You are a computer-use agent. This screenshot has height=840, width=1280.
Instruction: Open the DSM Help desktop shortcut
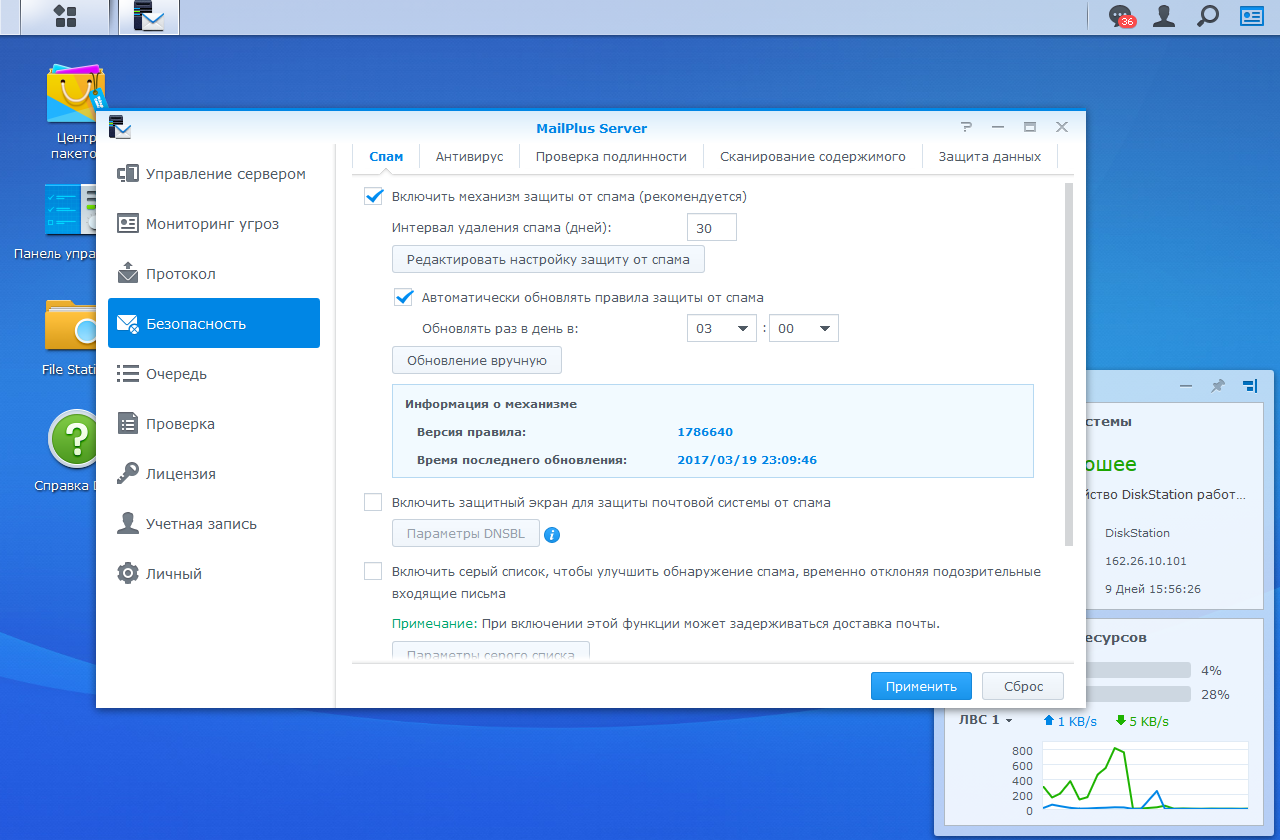point(72,451)
